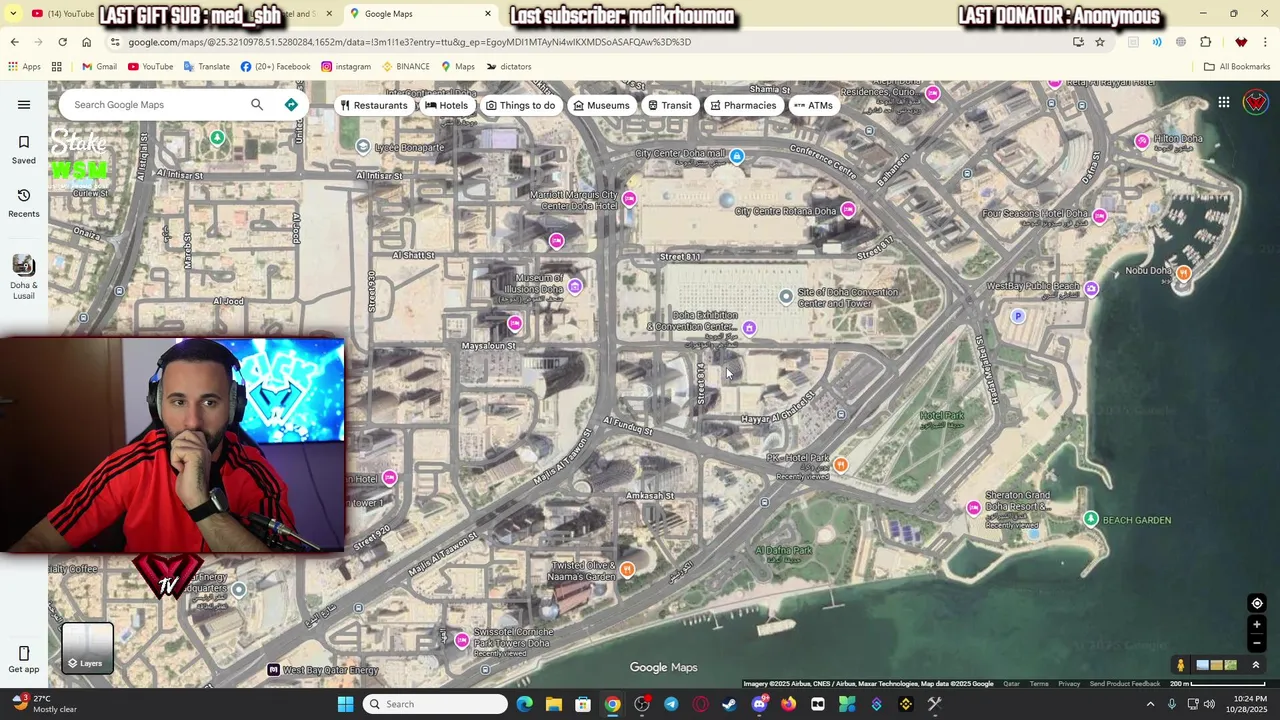Click the Google account avatar
Image resolution: width=1280 pixels, height=720 pixels.
click(x=1256, y=102)
